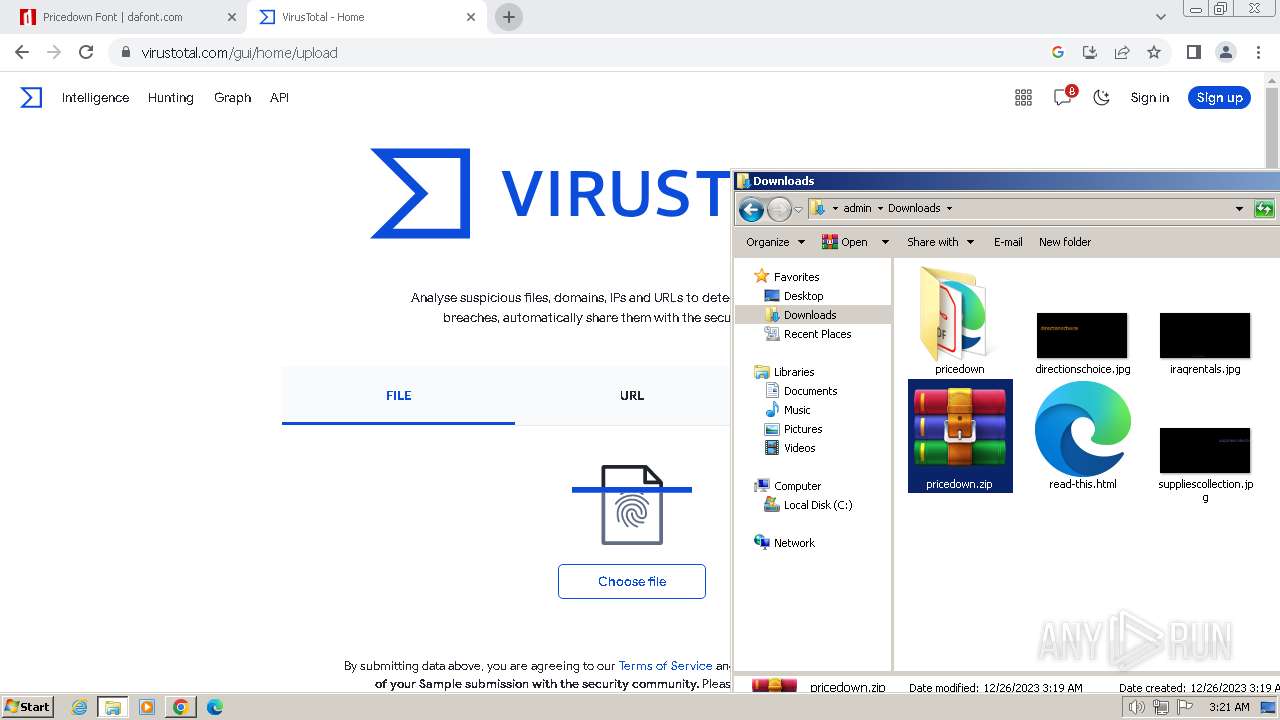Viewport: 1280px width, 720px height.
Task: Open the Organize dropdown menu
Action: (x=775, y=242)
